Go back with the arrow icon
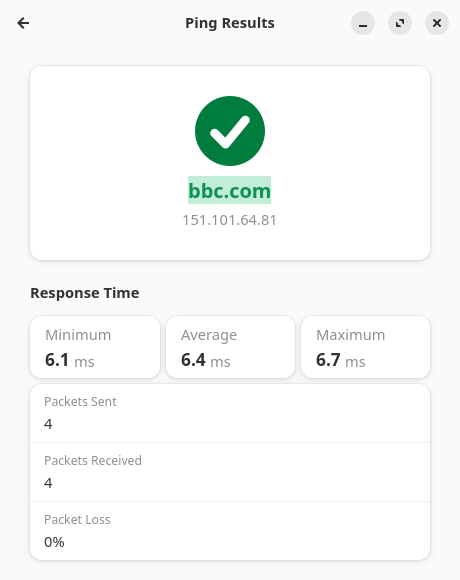This screenshot has height=580, width=460. (23, 23)
